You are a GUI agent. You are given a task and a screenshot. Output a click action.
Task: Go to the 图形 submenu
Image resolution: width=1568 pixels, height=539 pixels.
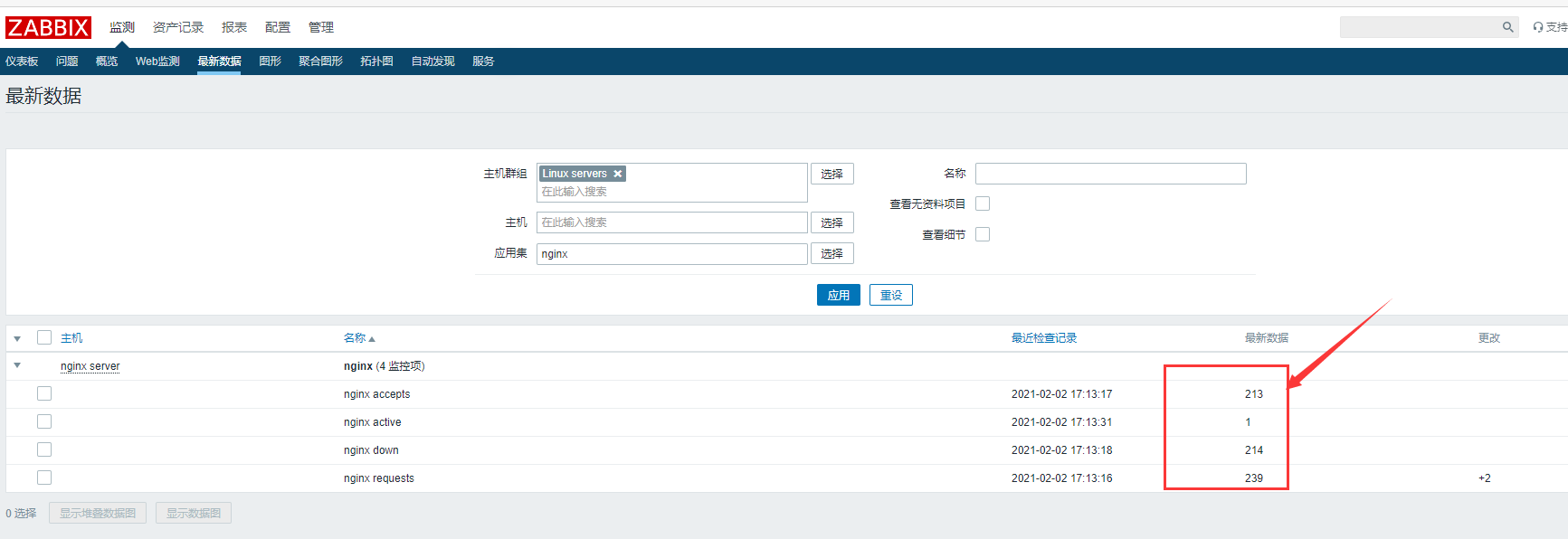(270, 61)
